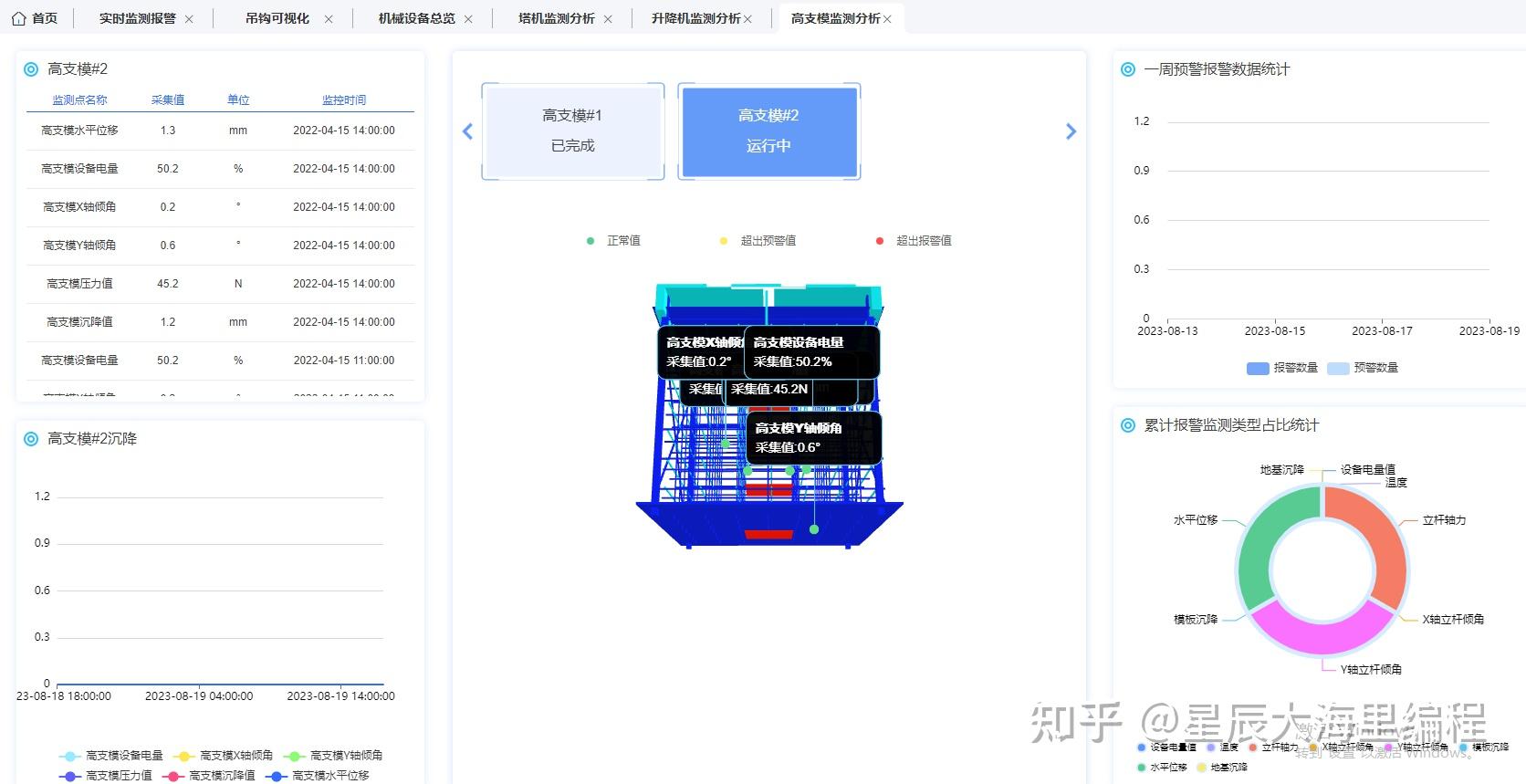Close the 实时监测报警 tab
Screen dimensions: 1526x784
pyautogui.click(x=189, y=19)
